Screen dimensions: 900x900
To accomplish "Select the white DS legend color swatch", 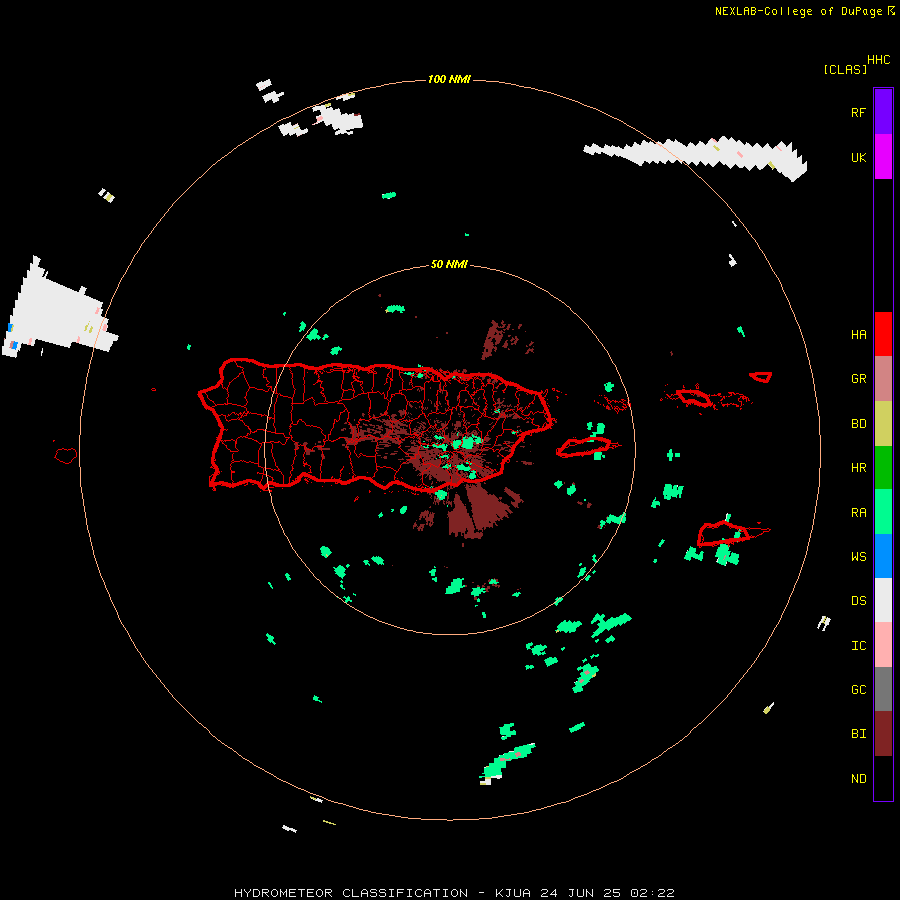I will pos(883,600).
